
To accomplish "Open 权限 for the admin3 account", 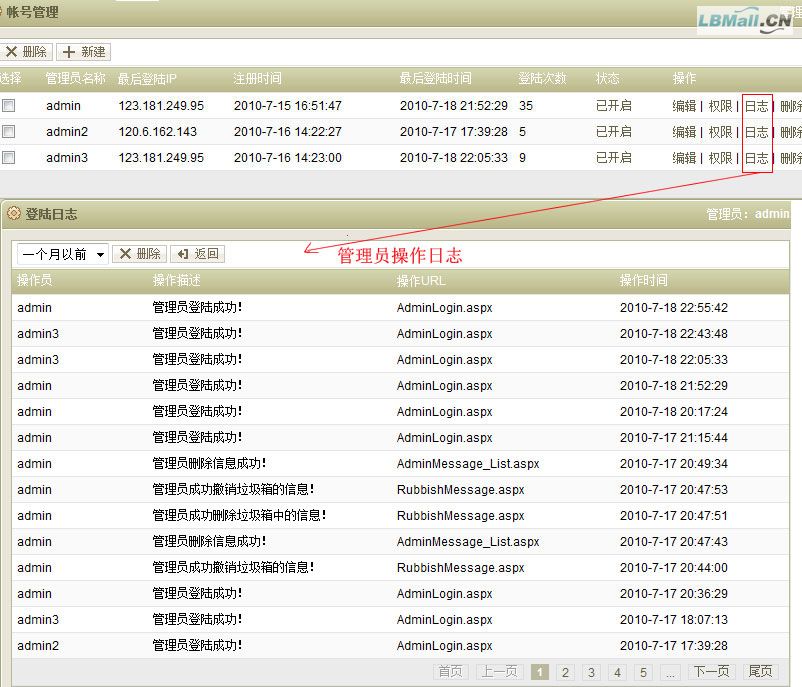I will tap(721, 158).
